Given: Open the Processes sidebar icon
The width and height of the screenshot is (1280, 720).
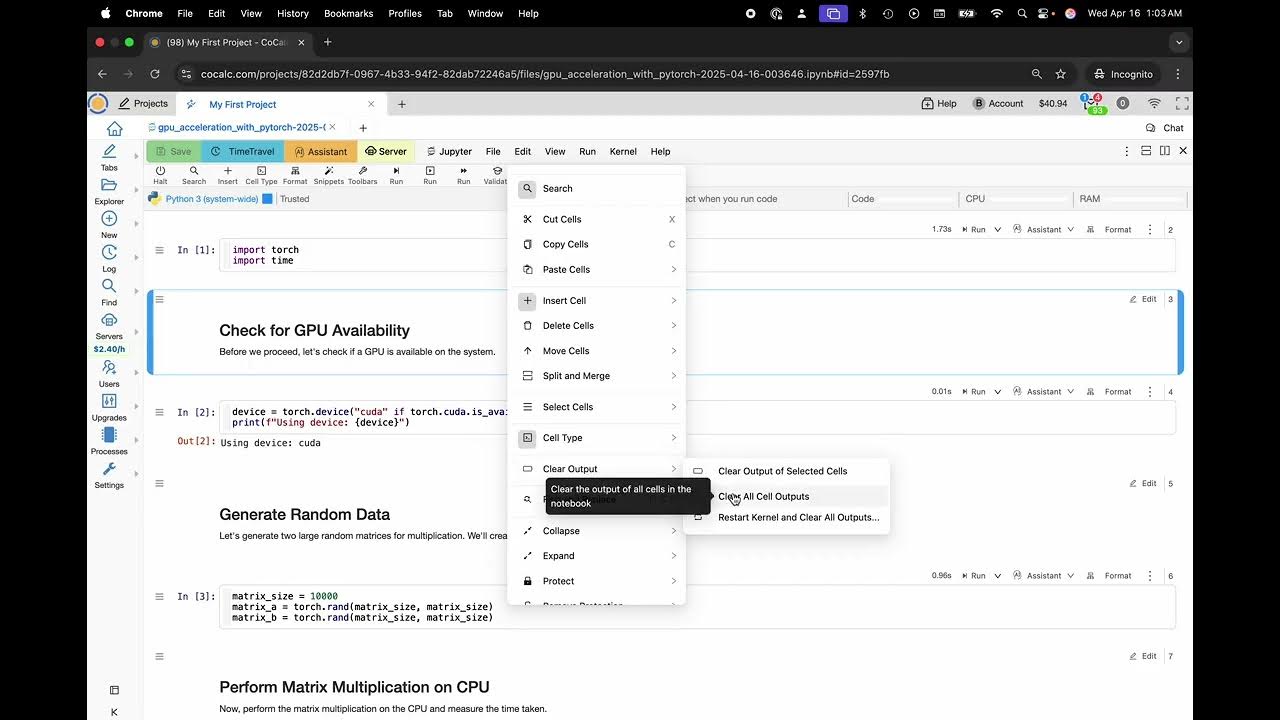Looking at the screenshot, I should tap(109, 440).
